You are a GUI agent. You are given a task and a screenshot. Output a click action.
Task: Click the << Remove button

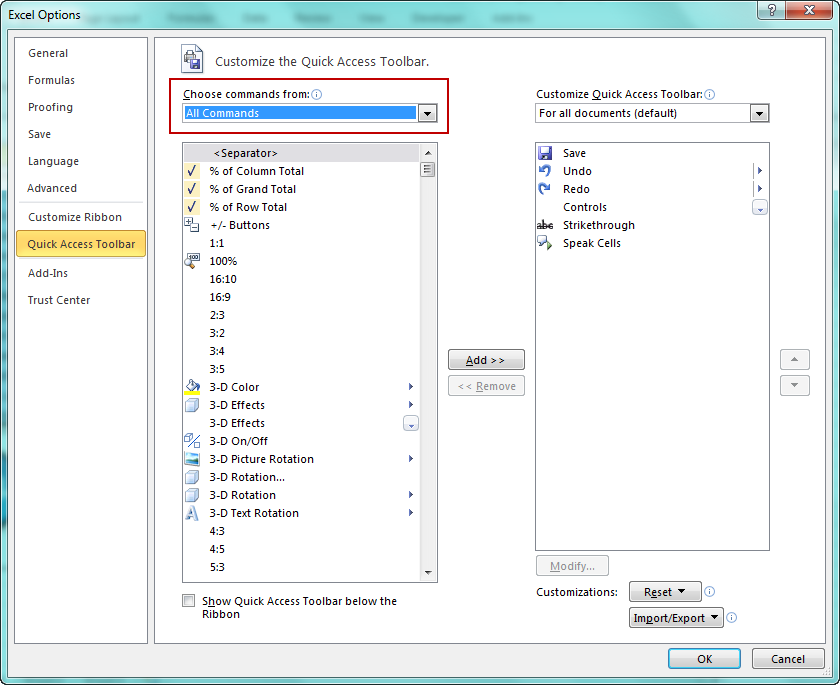click(486, 386)
